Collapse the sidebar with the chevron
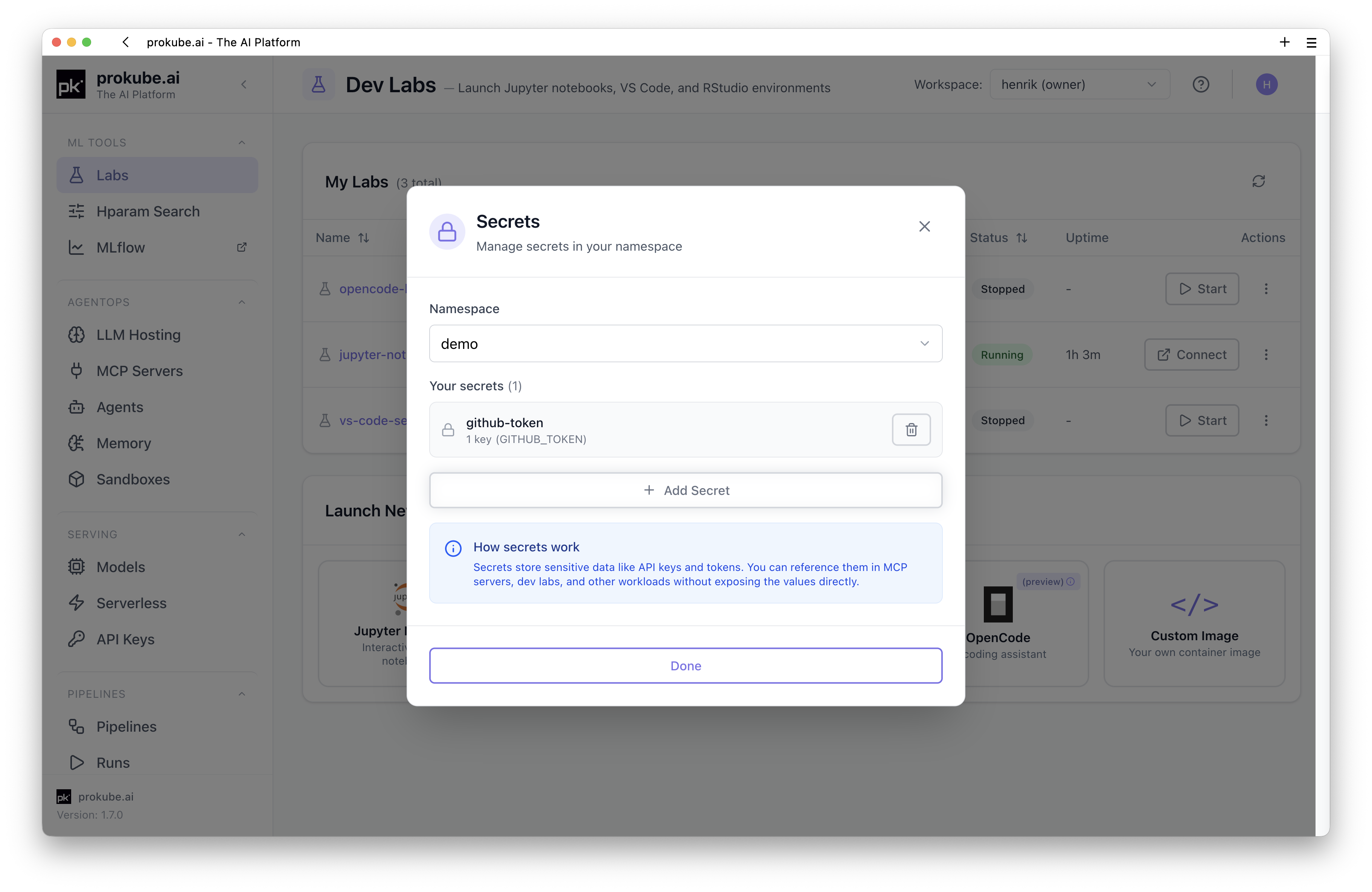Viewport: 1372px width, 892px height. pyautogui.click(x=244, y=85)
